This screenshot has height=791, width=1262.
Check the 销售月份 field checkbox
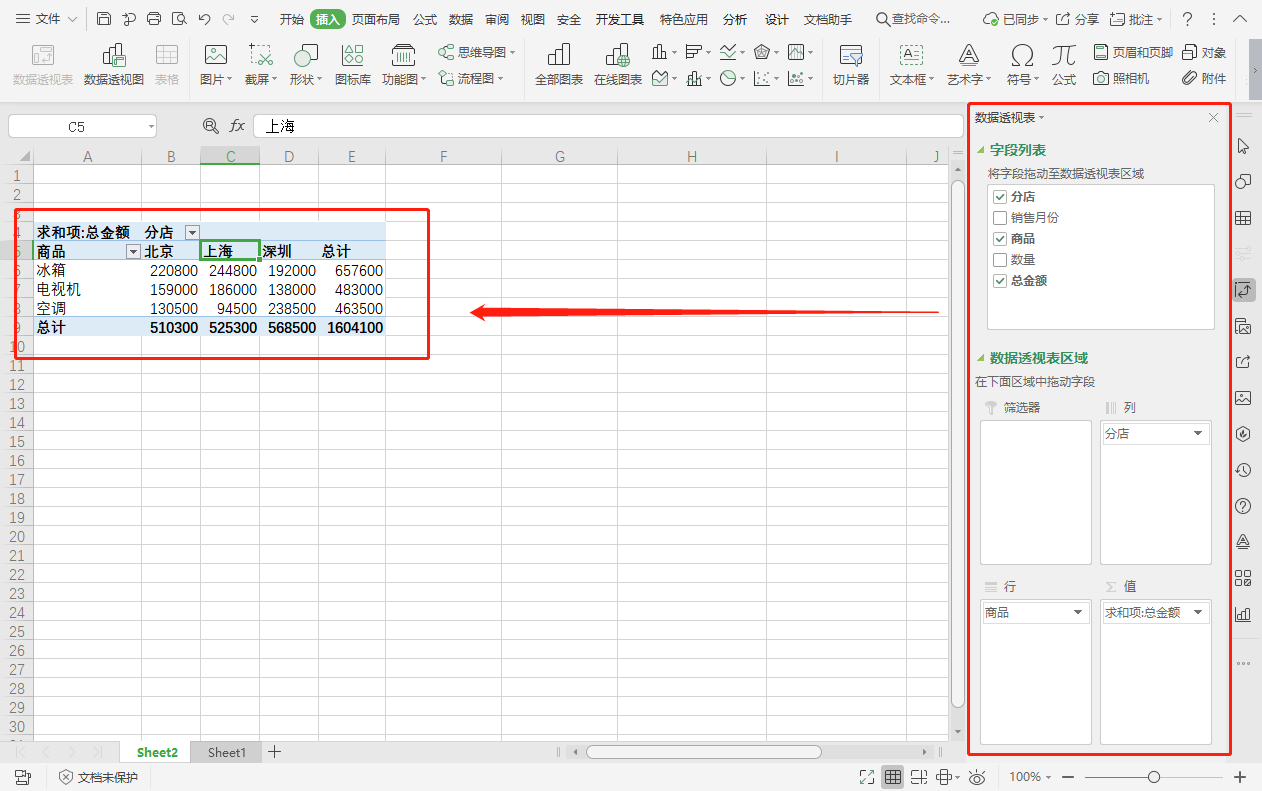coord(1000,218)
